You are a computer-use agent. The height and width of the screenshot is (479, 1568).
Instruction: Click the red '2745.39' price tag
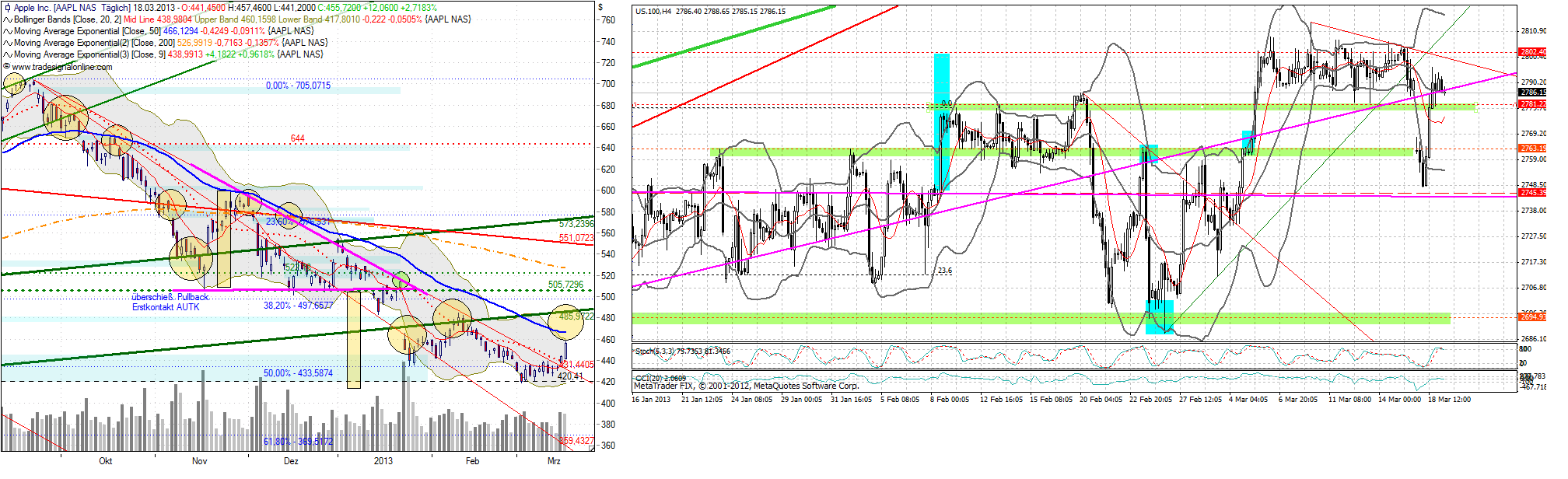(x=1532, y=192)
